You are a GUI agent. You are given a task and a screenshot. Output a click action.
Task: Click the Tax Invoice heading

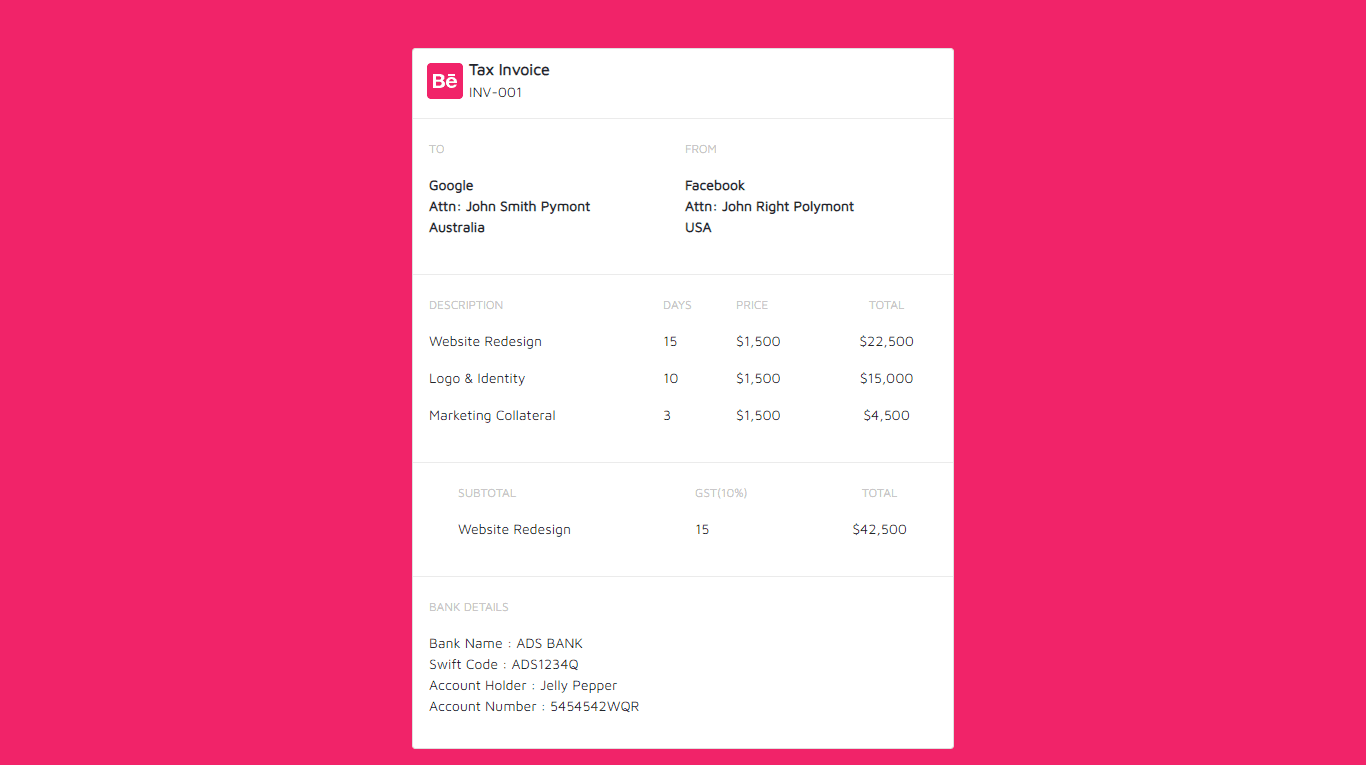pyautogui.click(x=509, y=70)
